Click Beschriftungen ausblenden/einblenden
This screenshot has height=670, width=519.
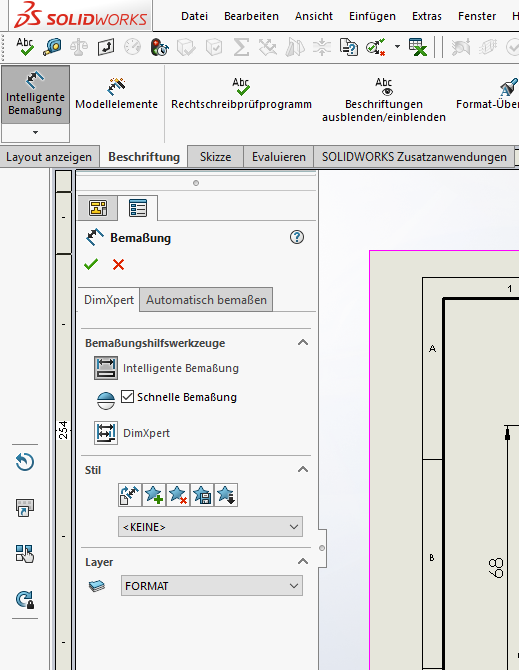point(384,100)
